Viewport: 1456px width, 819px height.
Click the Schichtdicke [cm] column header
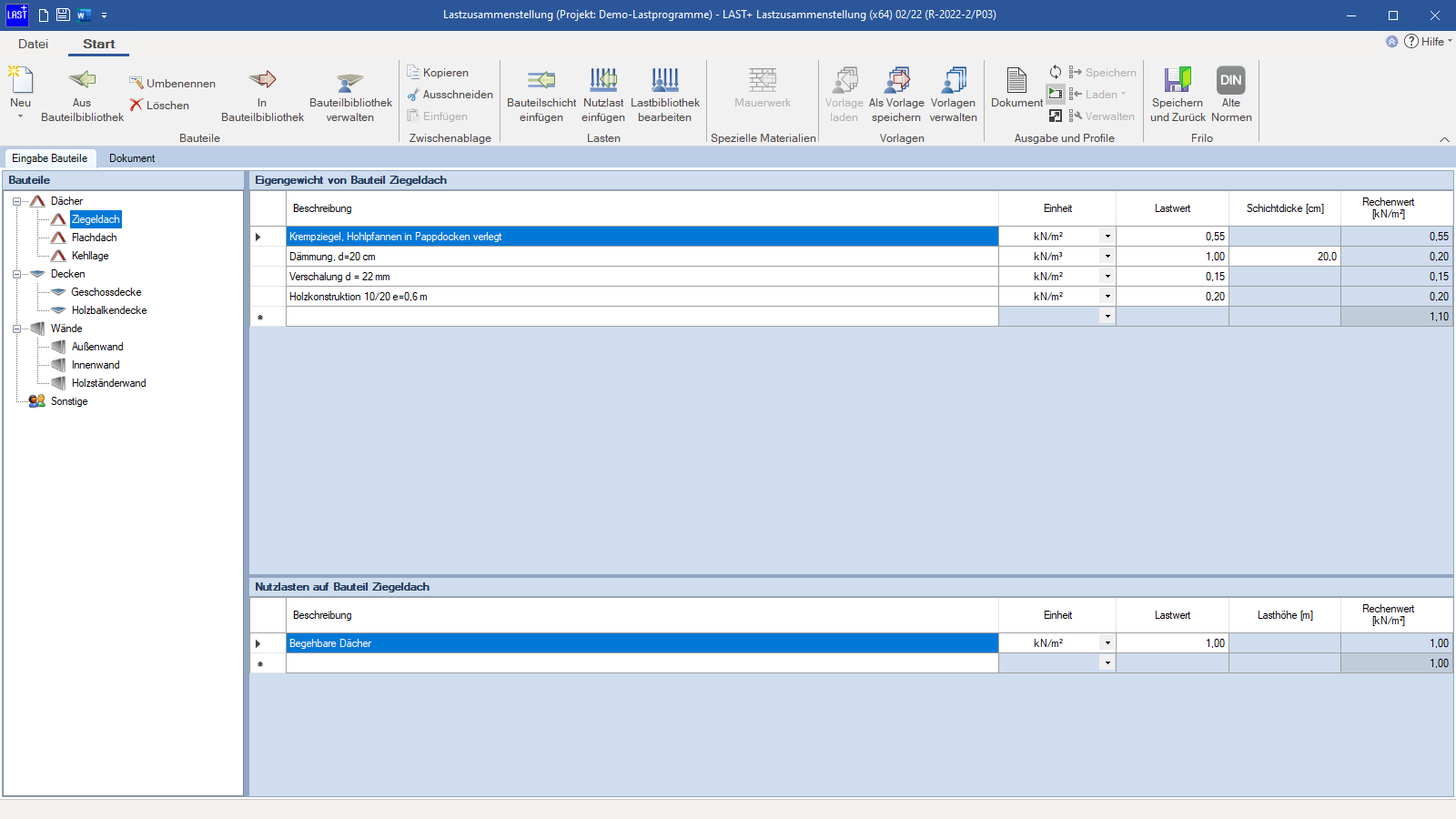tap(1285, 208)
